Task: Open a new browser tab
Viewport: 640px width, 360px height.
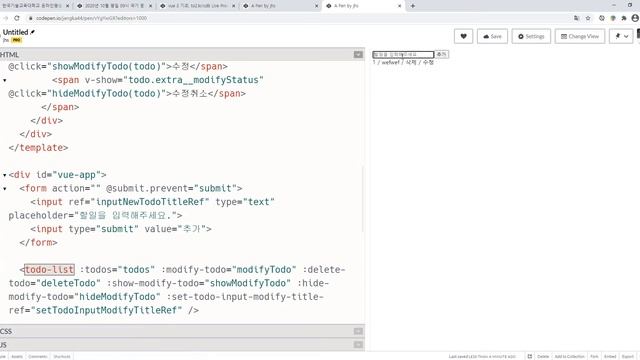Action: click(x=413, y=6)
